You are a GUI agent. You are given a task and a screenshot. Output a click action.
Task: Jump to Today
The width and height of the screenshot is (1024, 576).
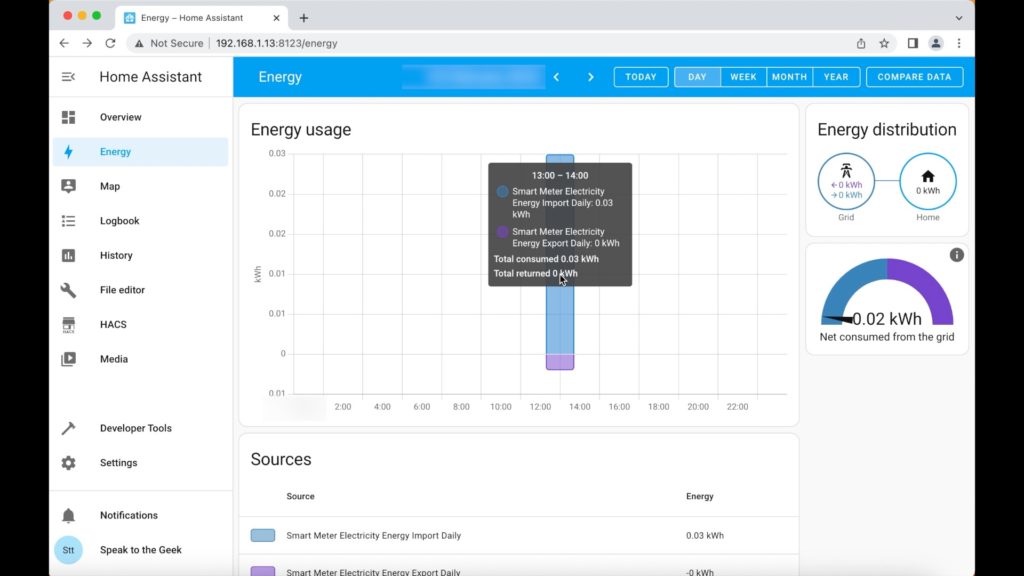pyautogui.click(x=641, y=77)
